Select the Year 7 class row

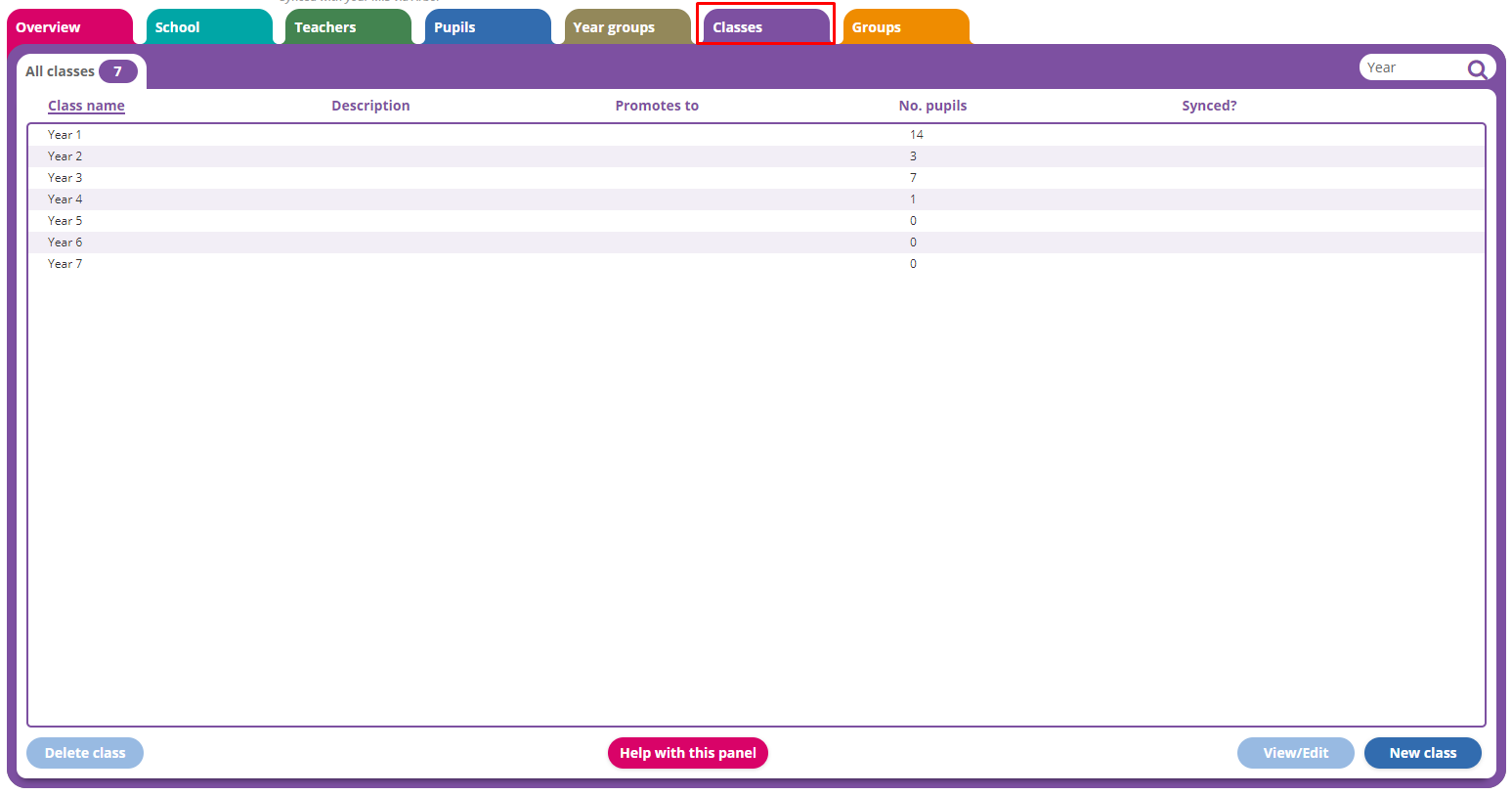pyautogui.click(x=391, y=263)
